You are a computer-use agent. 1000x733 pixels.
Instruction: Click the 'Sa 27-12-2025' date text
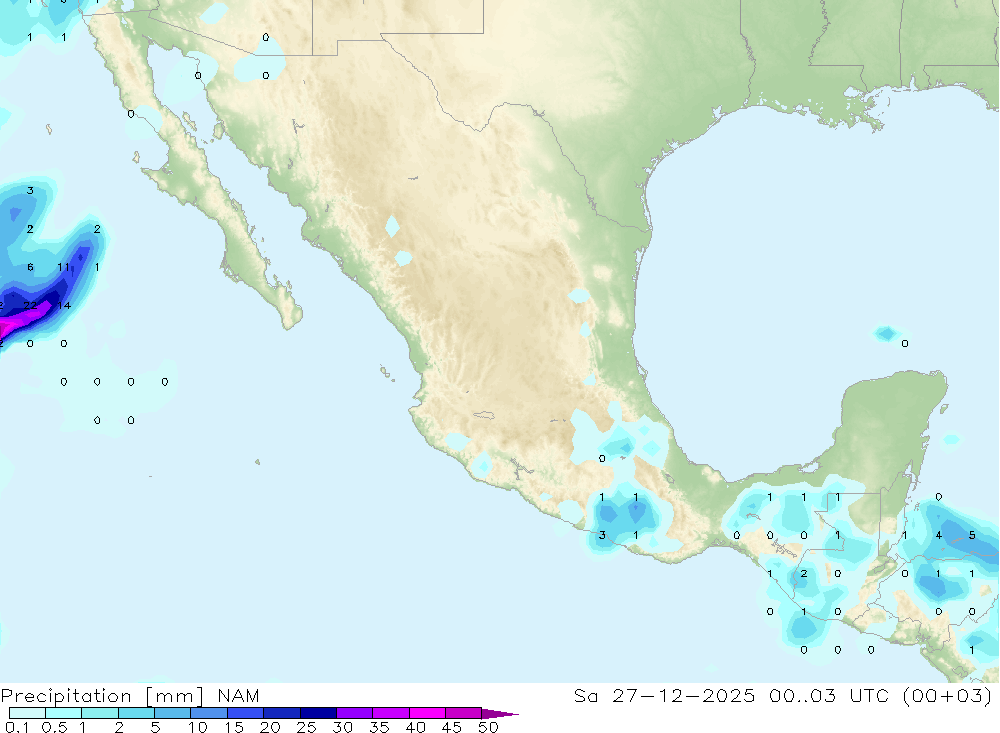click(x=665, y=695)
